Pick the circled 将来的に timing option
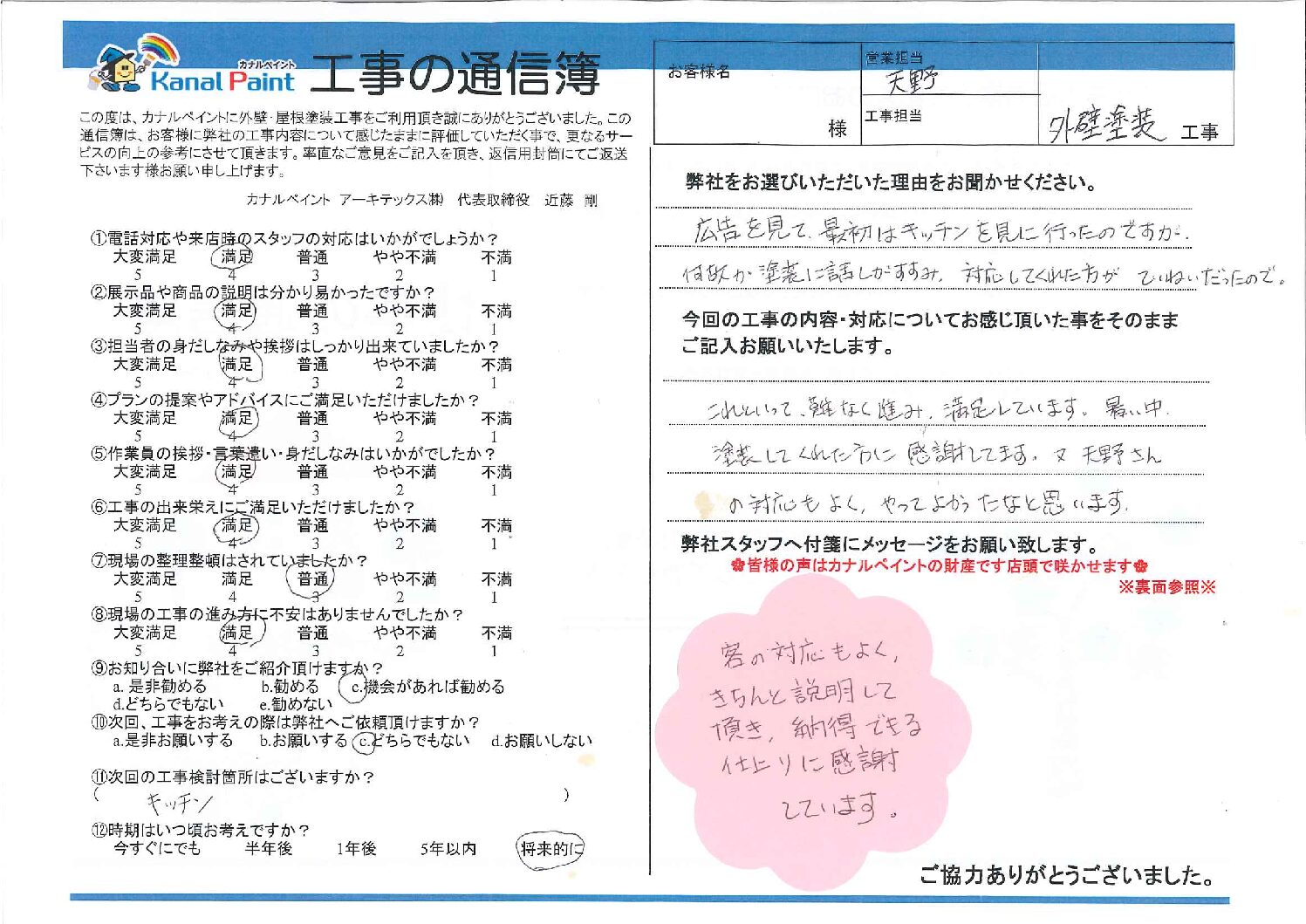The height and width of the screenshot is (924, 1306). click(550, 848)
